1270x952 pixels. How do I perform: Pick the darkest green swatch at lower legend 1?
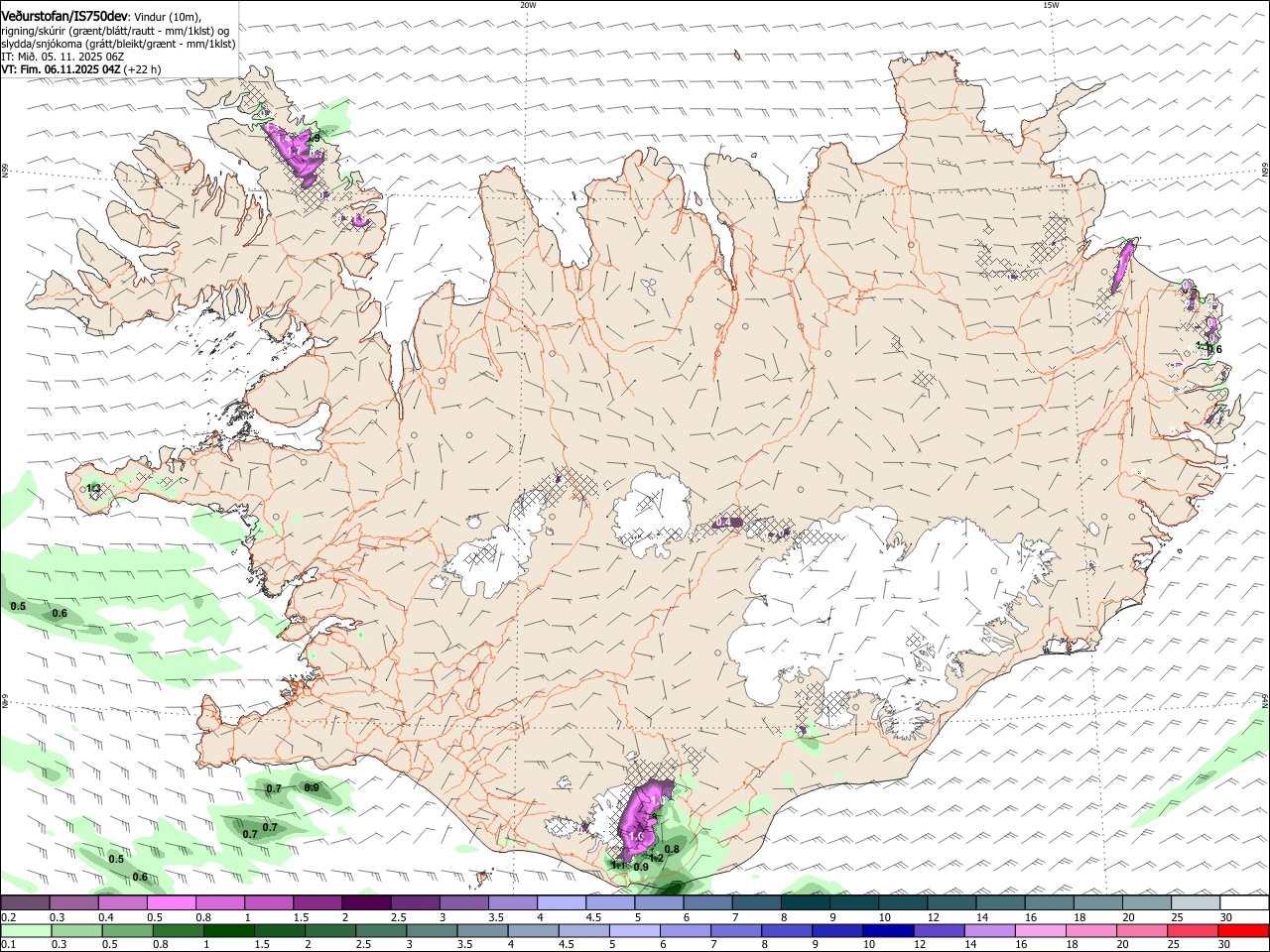228,931
